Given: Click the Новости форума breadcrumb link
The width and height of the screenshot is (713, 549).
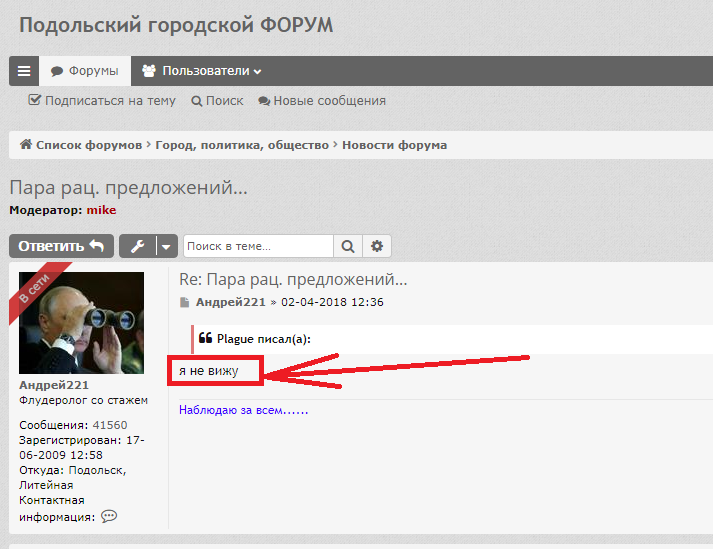Looking at the screenshot, I should 394,145.
